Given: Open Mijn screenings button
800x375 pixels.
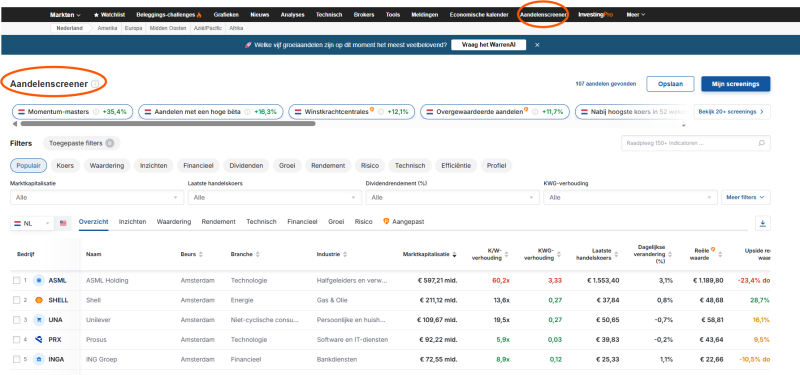Looking at the screenshot, I should (x=736, y=84).
